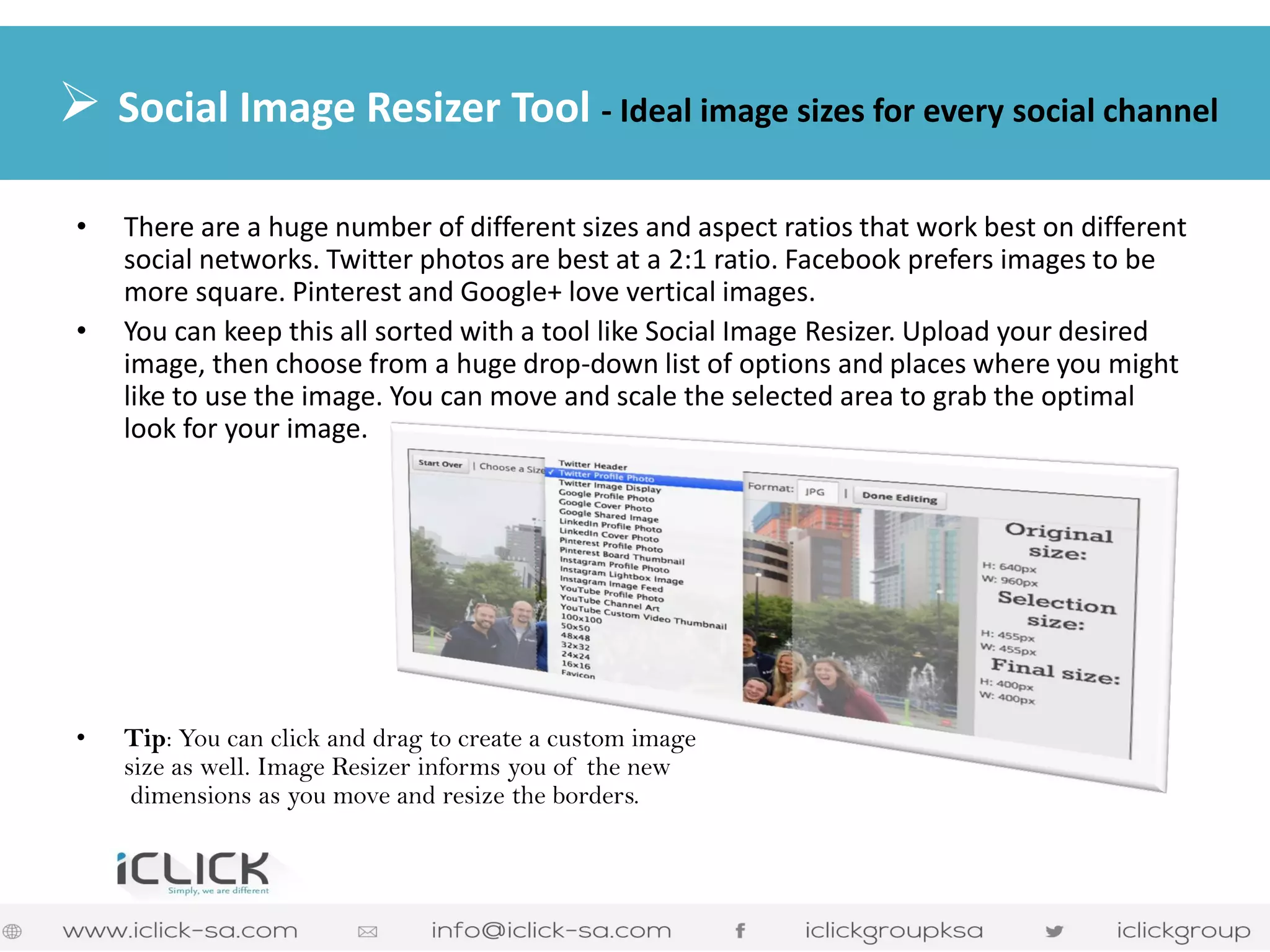
Task: Select Google Profile Photo option
Action: tap(606, 496)
